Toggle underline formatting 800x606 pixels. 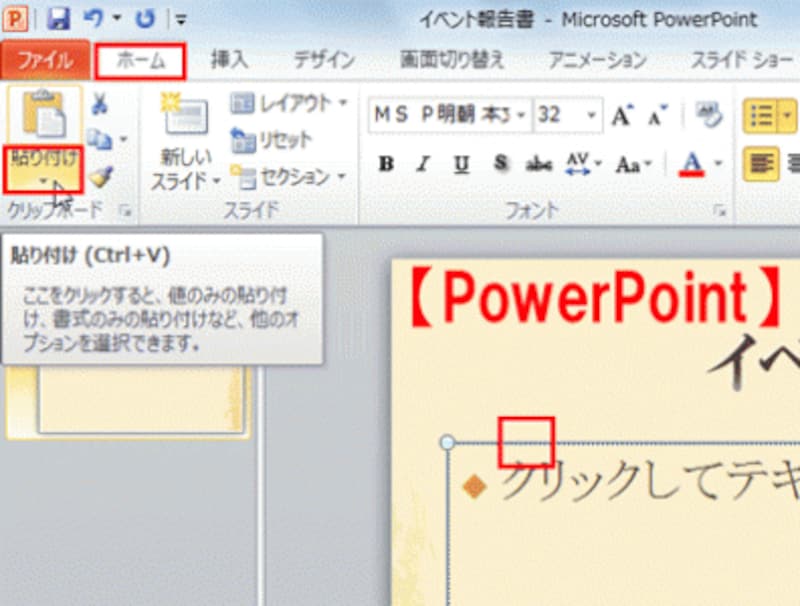tap(462, 164)
